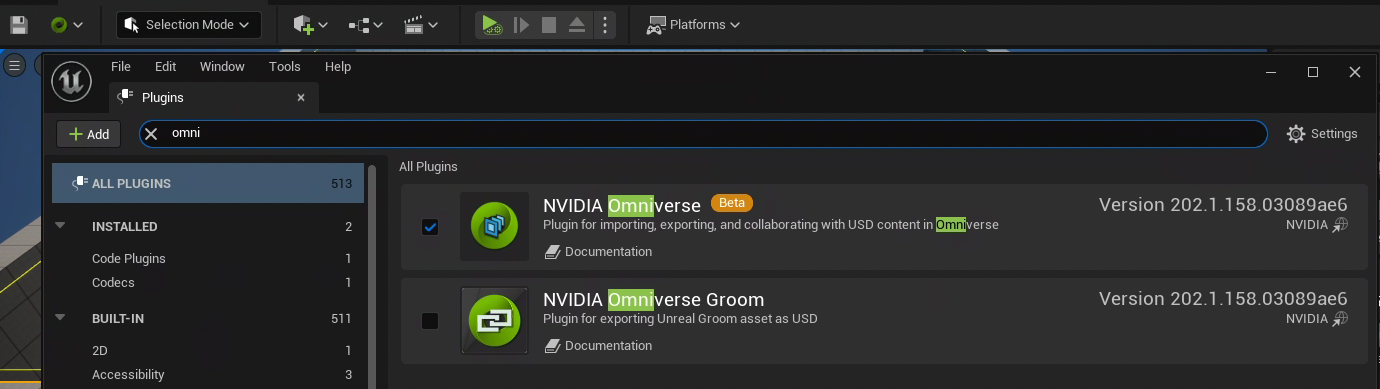This screenshot has width=1380, height=389.
Task: Select ALL PLUGINS category
Action: pyautogui.click(x=208, y=184)
